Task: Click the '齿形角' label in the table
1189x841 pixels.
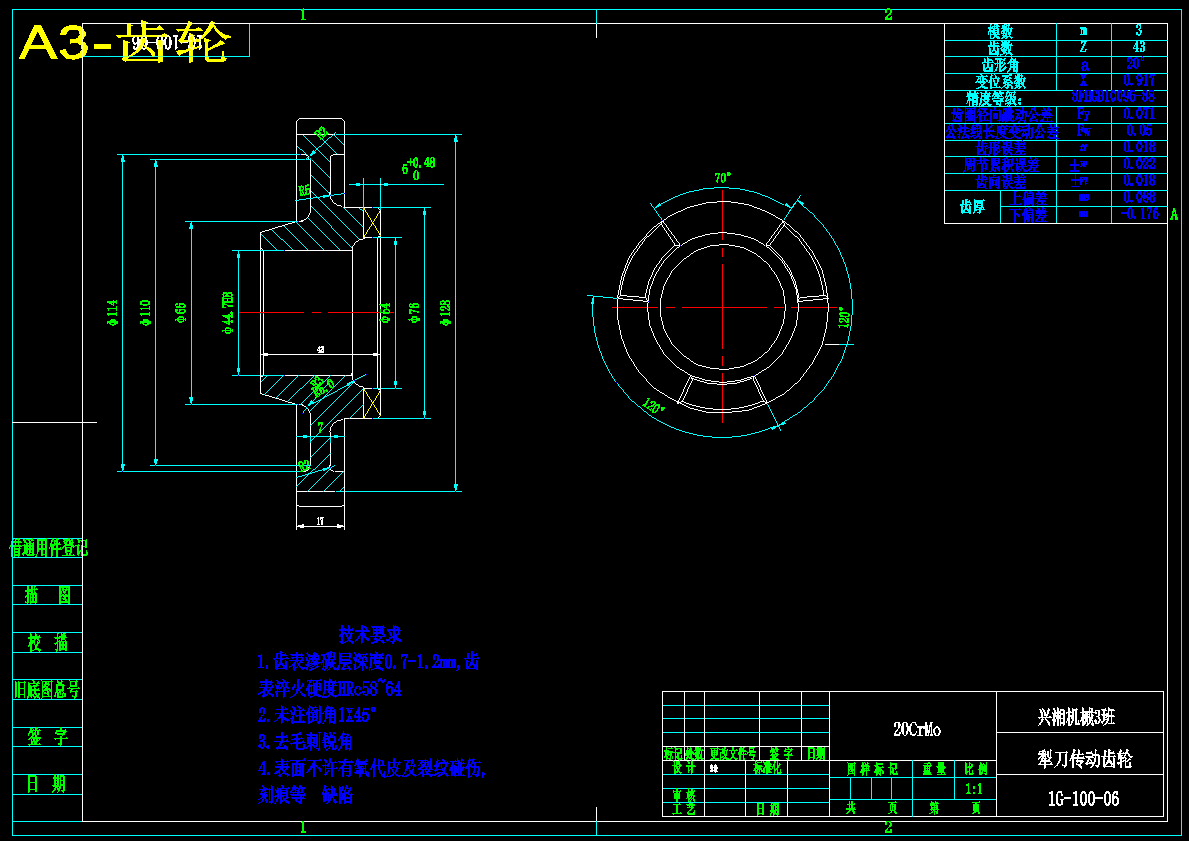Action: pyautogui.click(x=1000, y=64)
